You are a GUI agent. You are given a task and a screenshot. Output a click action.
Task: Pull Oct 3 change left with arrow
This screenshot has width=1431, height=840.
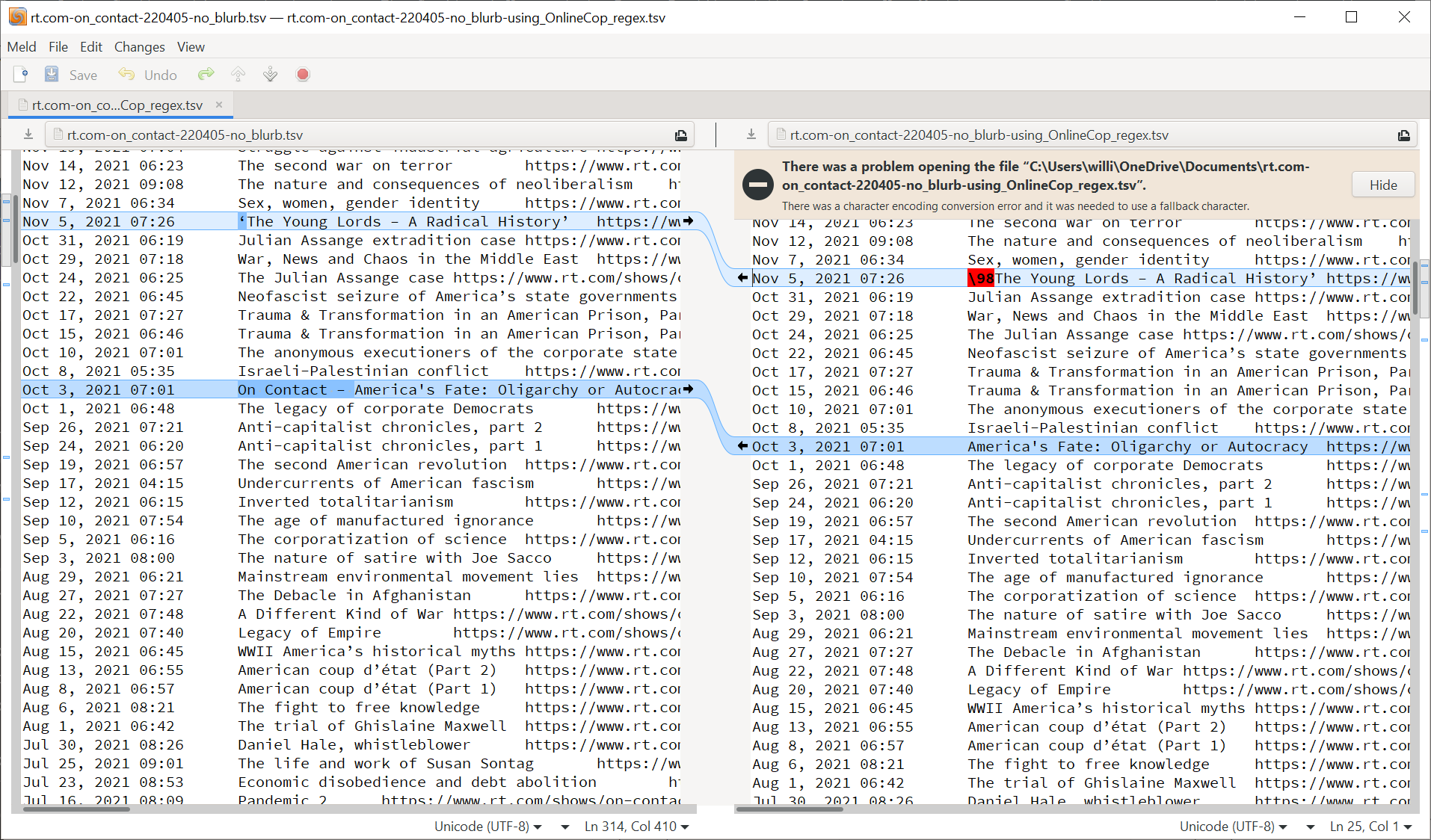pyautogui.click(x=742, y=446)
